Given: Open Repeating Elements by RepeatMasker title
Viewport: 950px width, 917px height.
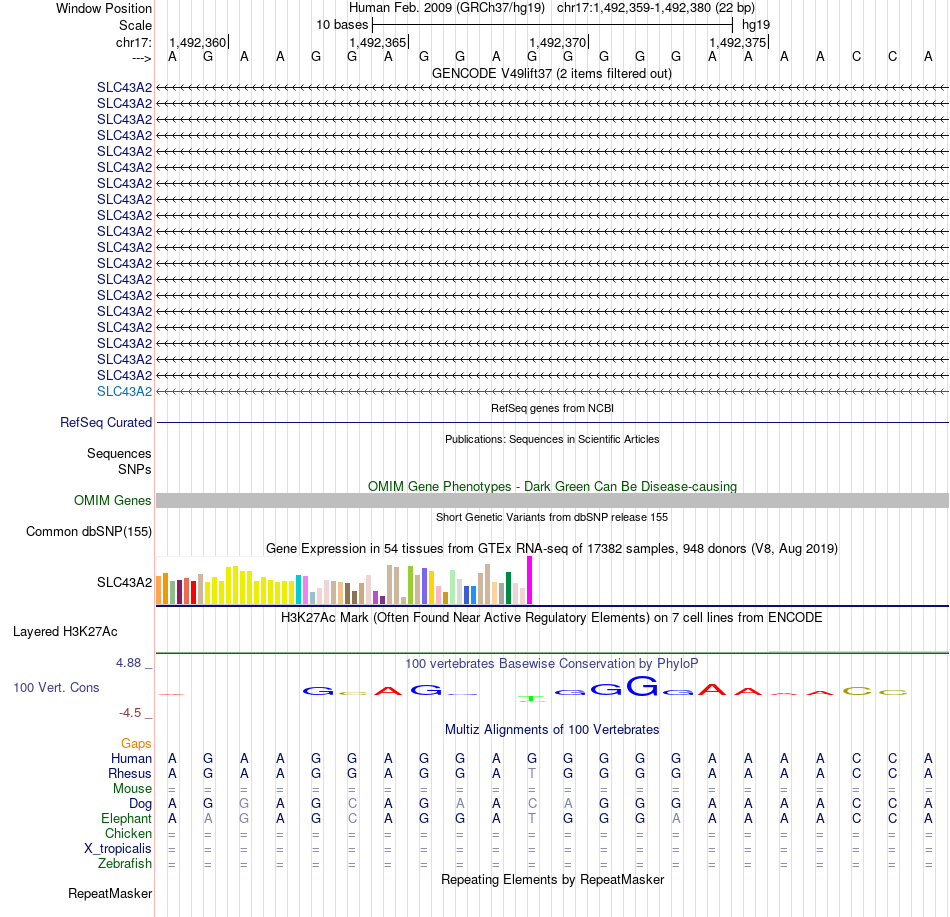Looking at the screenshot, I should (552, 879).
